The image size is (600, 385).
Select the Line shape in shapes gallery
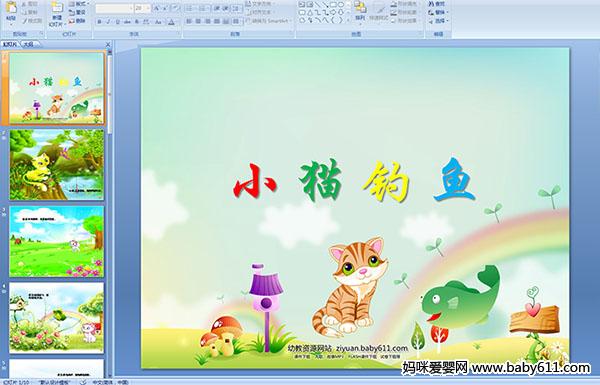317,5
